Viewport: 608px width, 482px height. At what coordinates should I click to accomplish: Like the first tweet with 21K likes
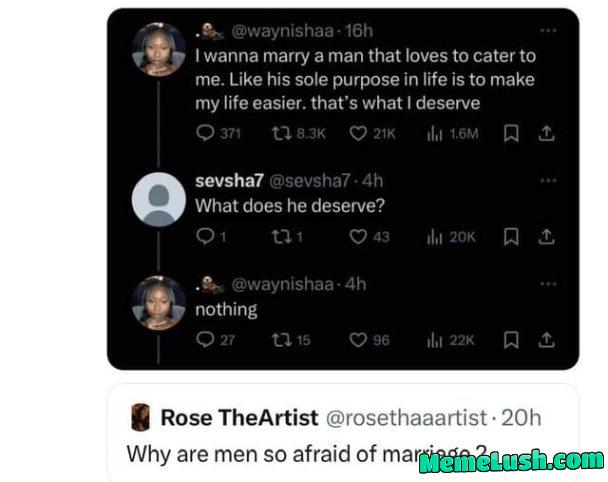358,134
